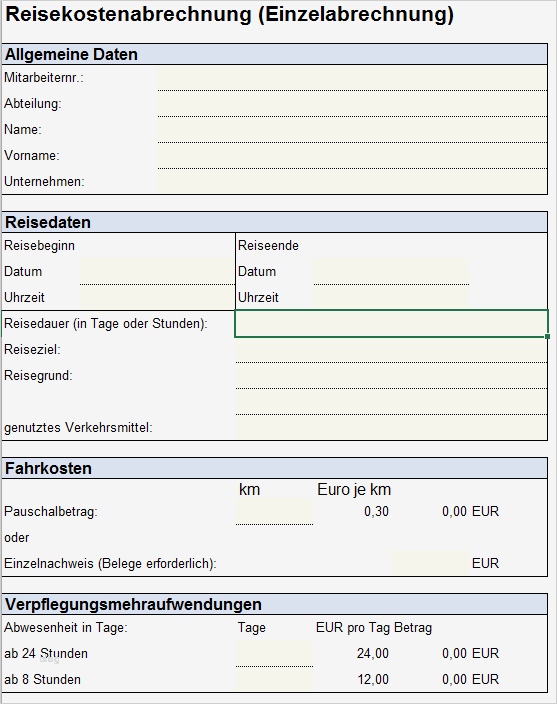Screen dimensions: 557x704
Task: Click the Tage column heading
Action: click(252, 628)
